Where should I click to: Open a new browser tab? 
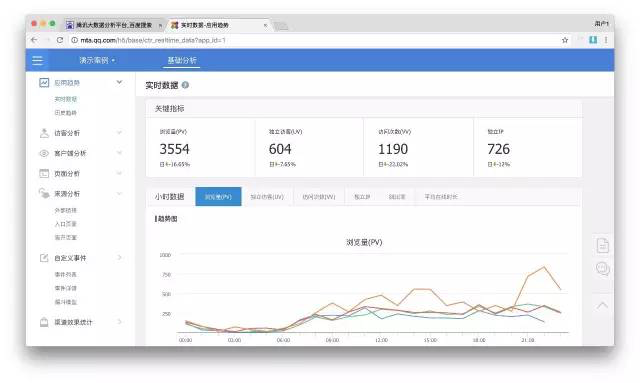point(281,26)
